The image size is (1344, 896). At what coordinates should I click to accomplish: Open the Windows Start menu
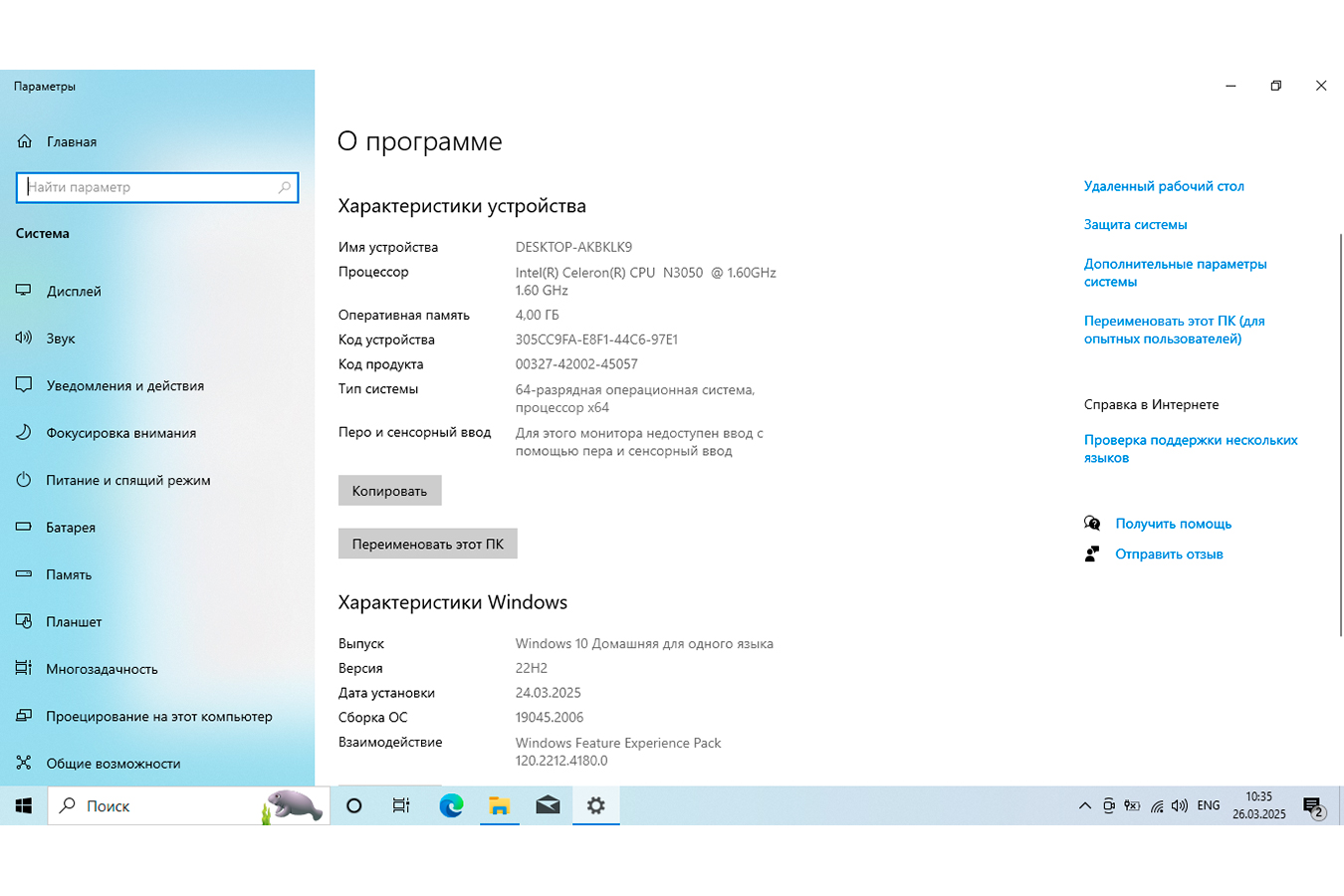click(x=24, y=805)
